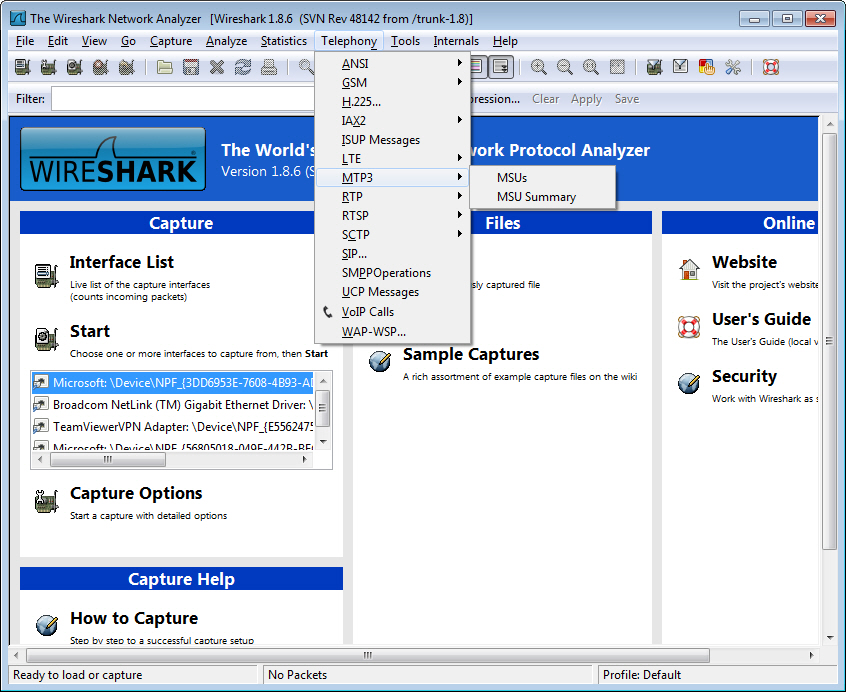Open the H.225... telephony entry
This screenshot has height=692, width=846.
[392, 101]
